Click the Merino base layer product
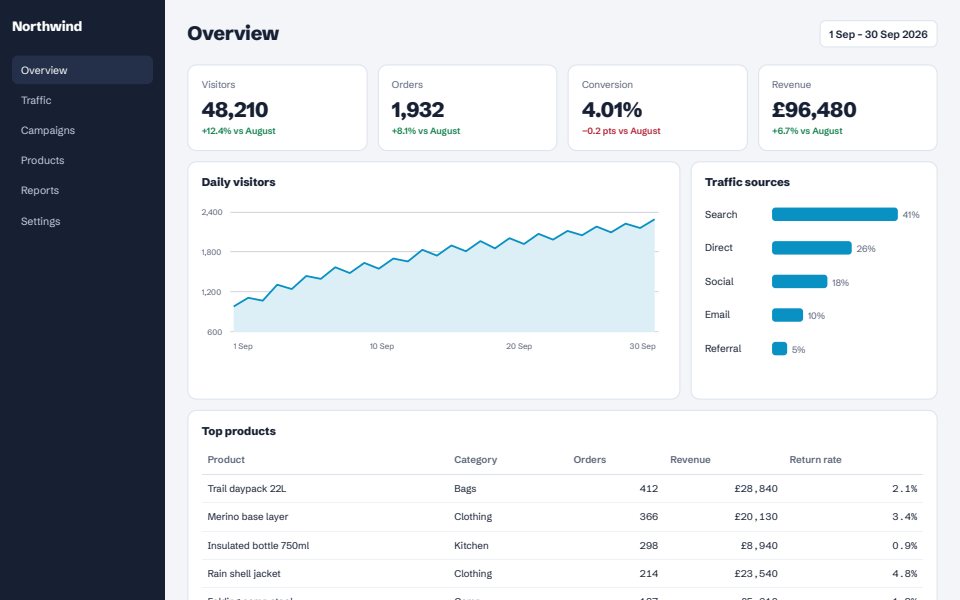 click(247, 517)
